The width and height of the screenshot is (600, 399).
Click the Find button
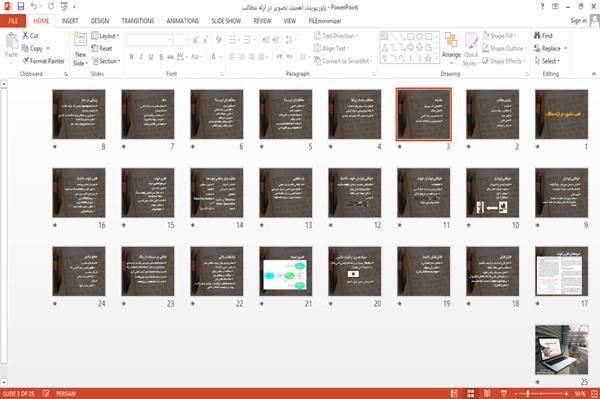pyautogui.click(x=543, y=36)
